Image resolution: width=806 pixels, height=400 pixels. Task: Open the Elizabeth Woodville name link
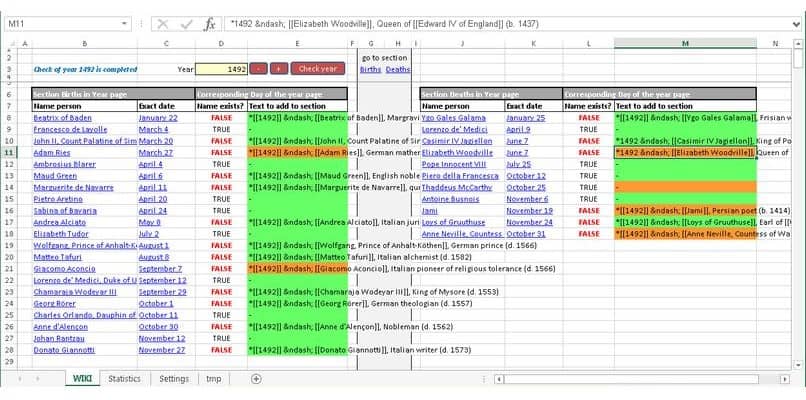(457, 153)
